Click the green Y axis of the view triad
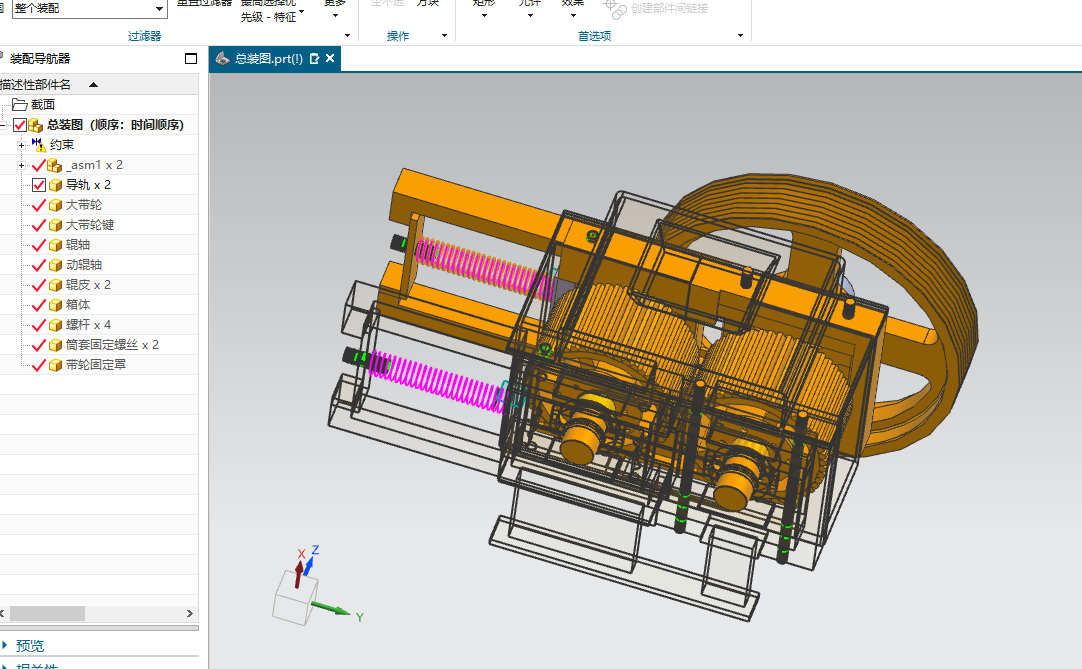The image size is (1082, 669). (331, 608)
